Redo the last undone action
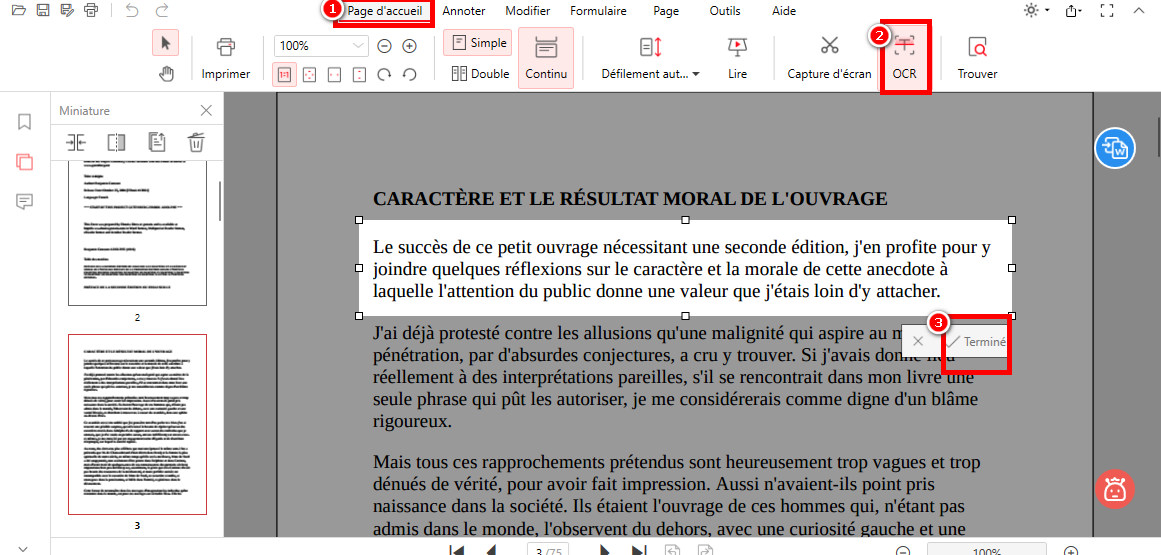 [x=161, y=10]
